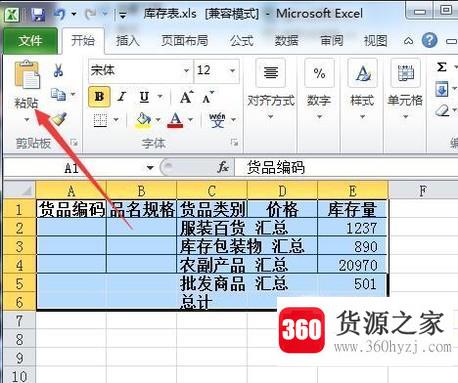Increase font size with the large A icon
The image size is (458, 383).
[x=186, y=97]
